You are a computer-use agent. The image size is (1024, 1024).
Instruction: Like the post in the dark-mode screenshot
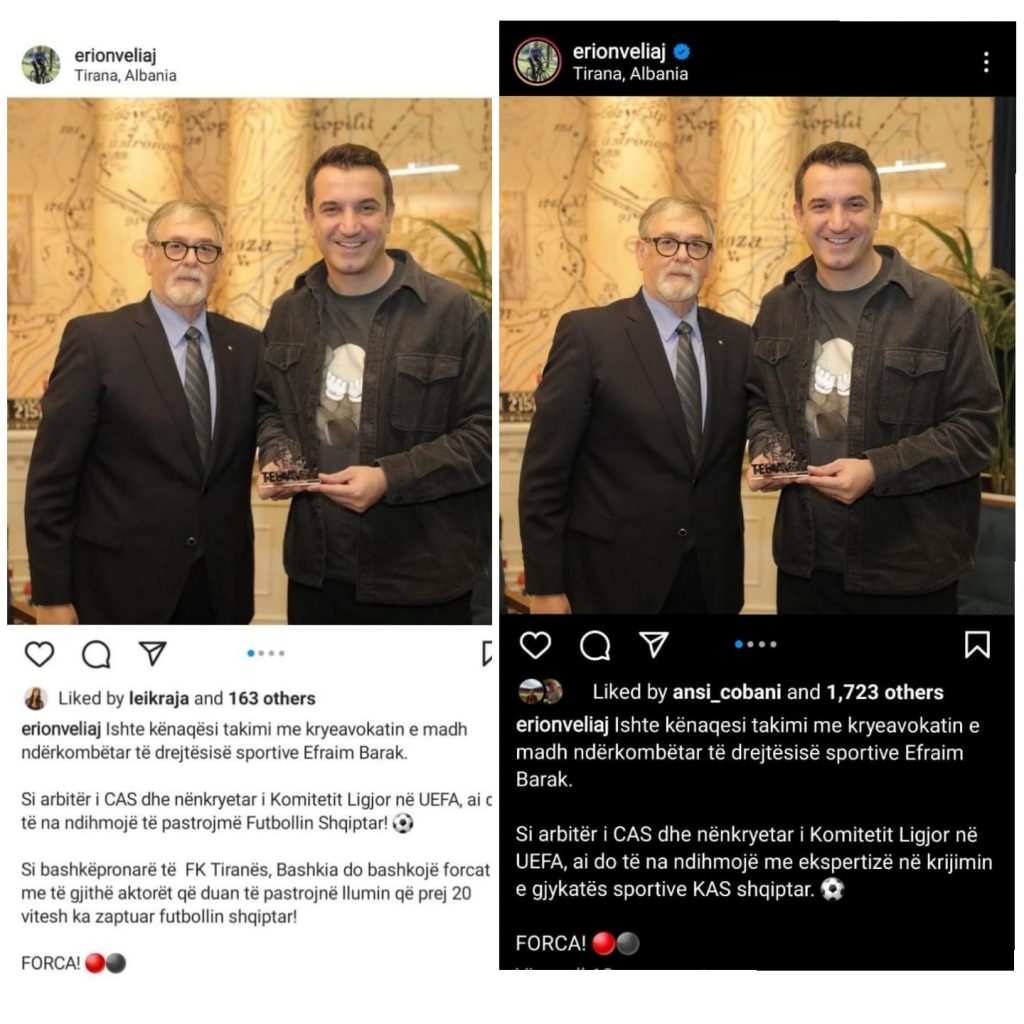coord(536,645)
